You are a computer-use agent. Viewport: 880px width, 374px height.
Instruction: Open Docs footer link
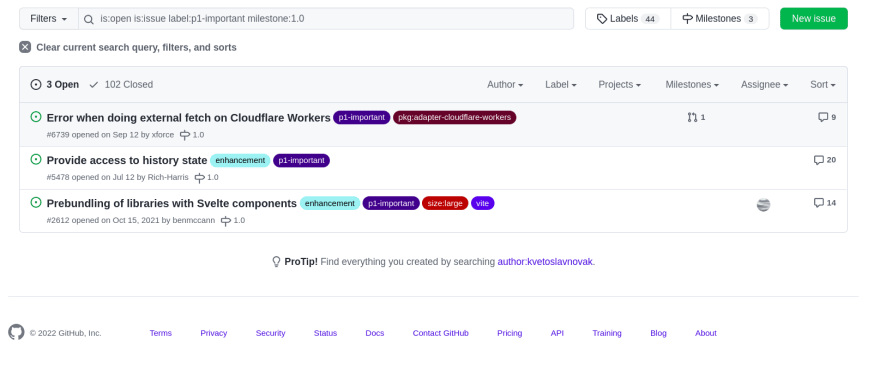click(375, 333)
